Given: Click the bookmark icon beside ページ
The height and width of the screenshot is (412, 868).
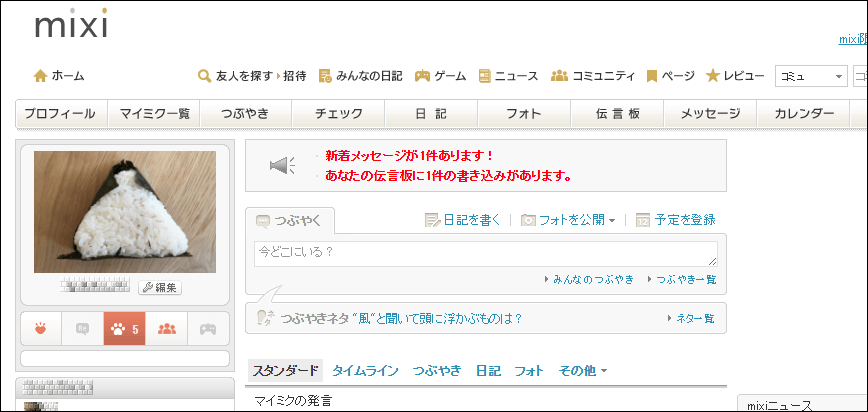Looking at the screenshot, I should pyautogui.click(x=652, y=76).
